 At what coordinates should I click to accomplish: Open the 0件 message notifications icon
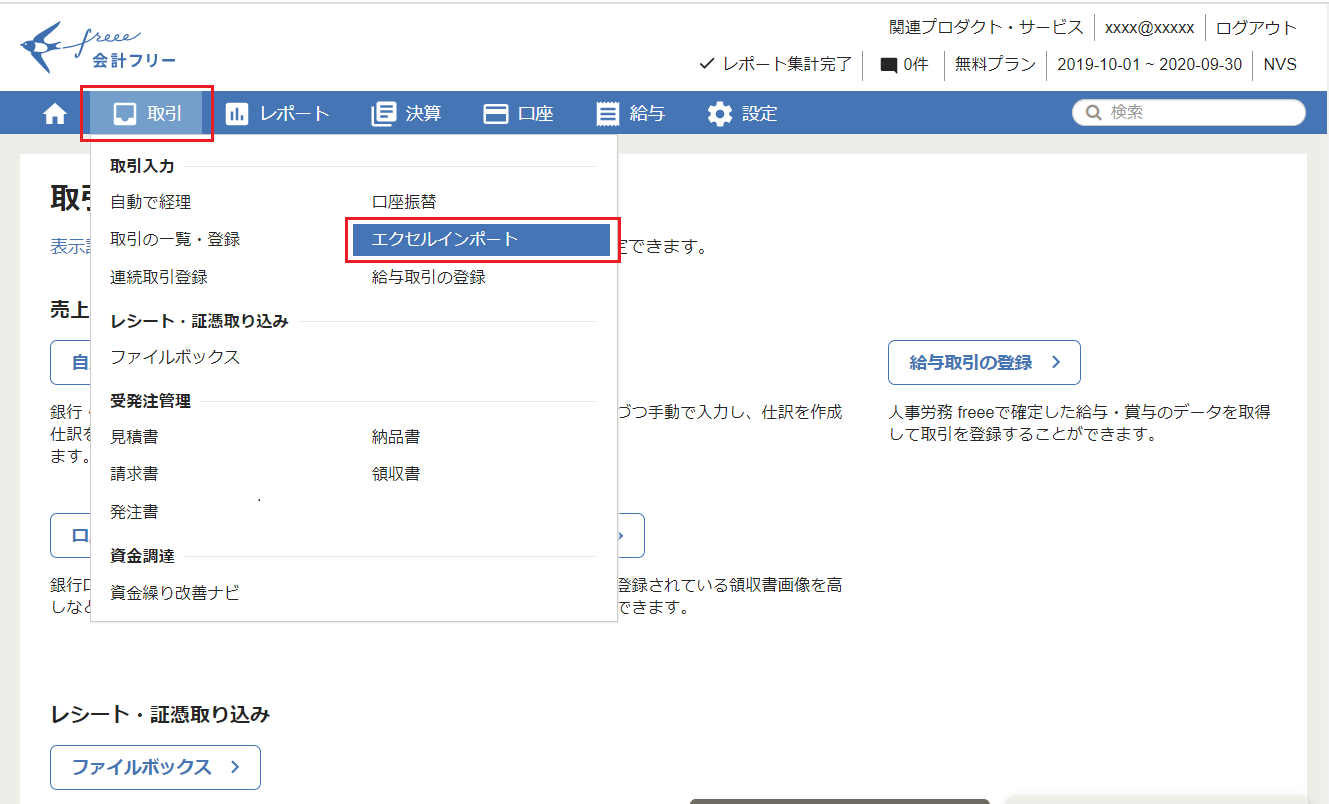click(904, 64)
